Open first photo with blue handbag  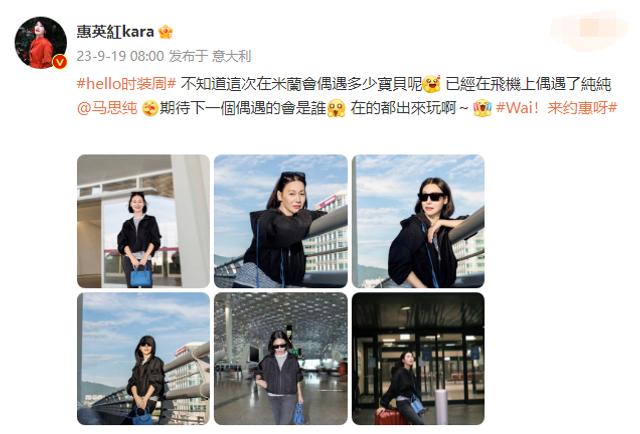click(143, 221)
